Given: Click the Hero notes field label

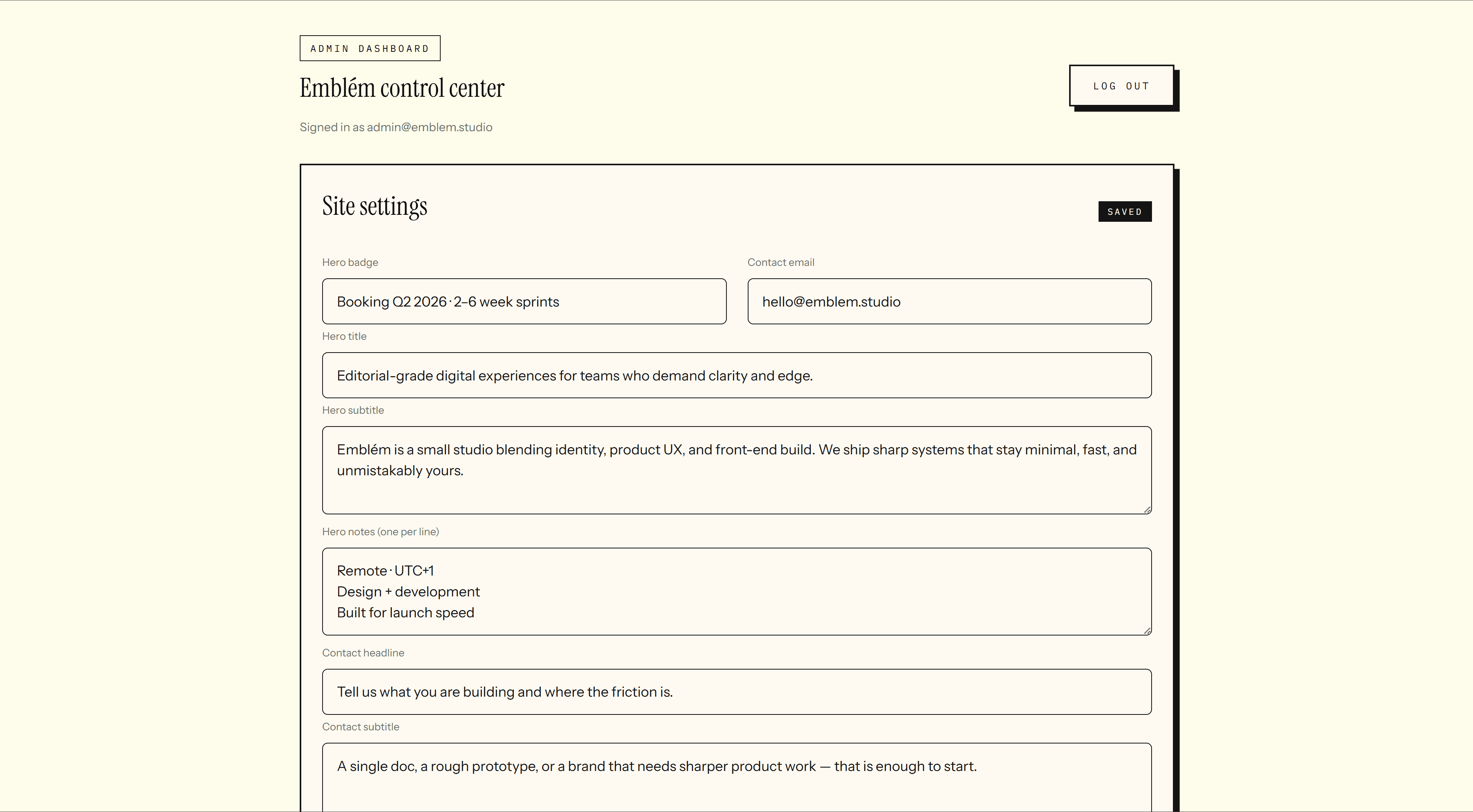Looking at the screenshot, I should coord(380,531).
